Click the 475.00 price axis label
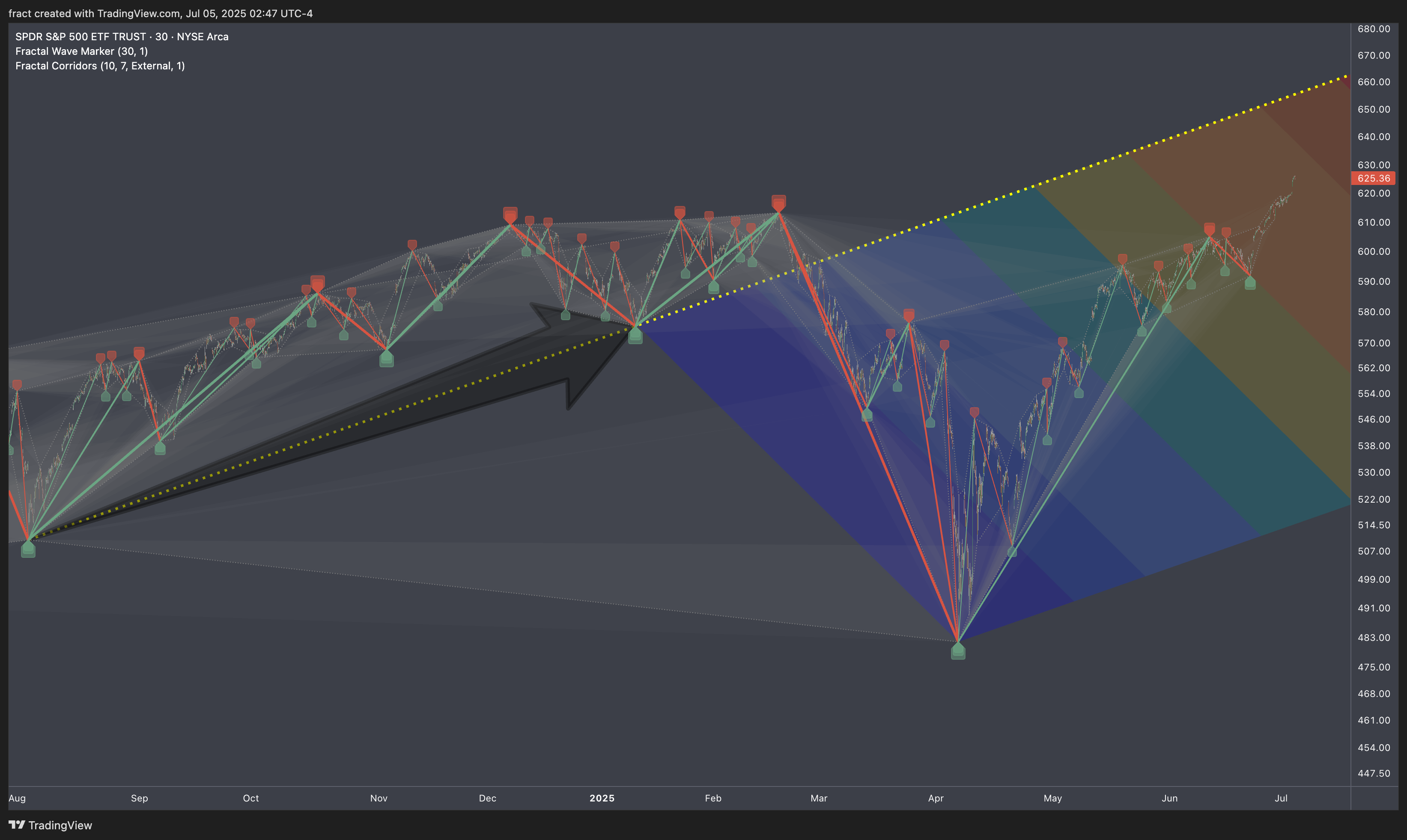1407x840 pixels. click(x=1374, y=667)
